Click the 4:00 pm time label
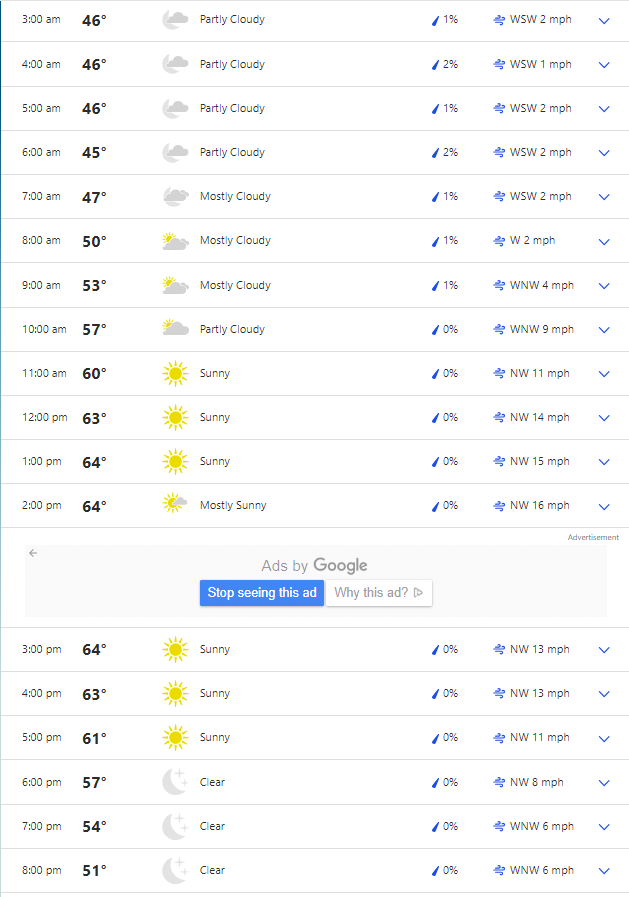 [x=42, y=693]
